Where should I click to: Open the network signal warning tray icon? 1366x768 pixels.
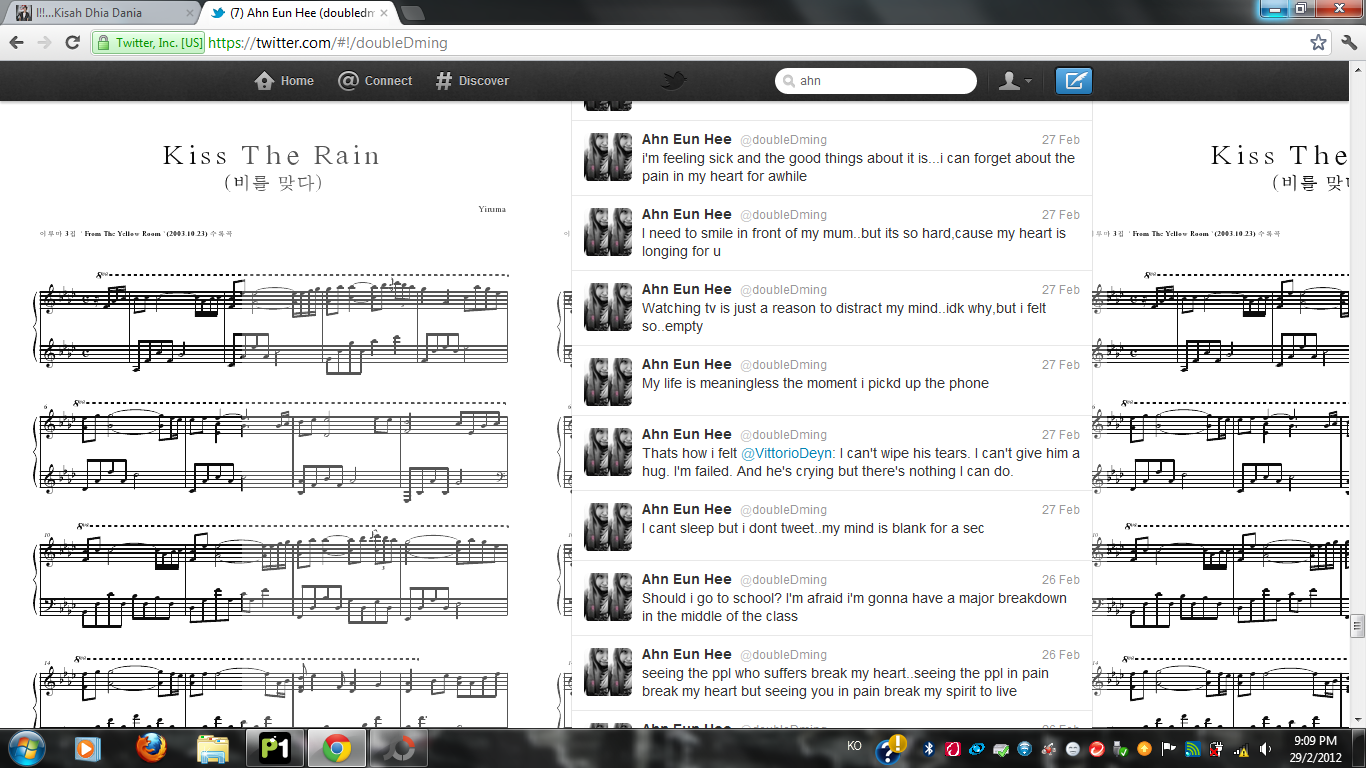click(1241, 748)
